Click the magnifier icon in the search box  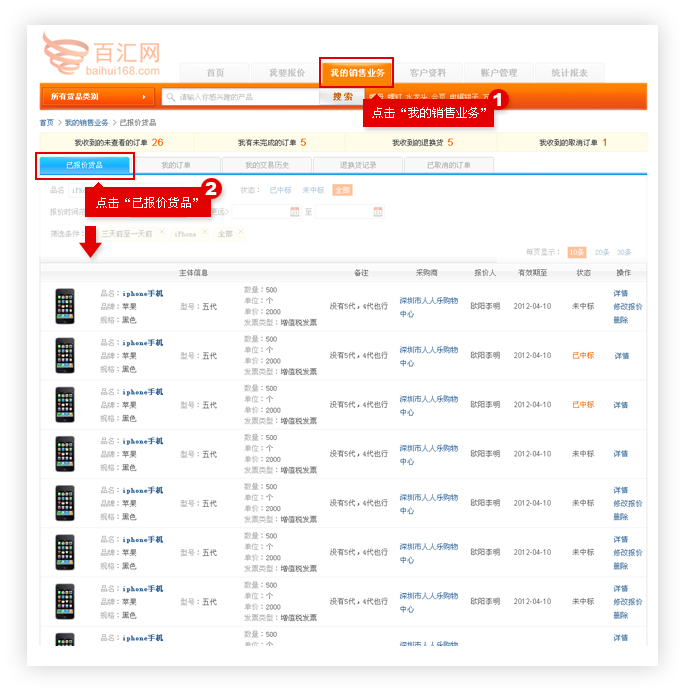point(171,97)
